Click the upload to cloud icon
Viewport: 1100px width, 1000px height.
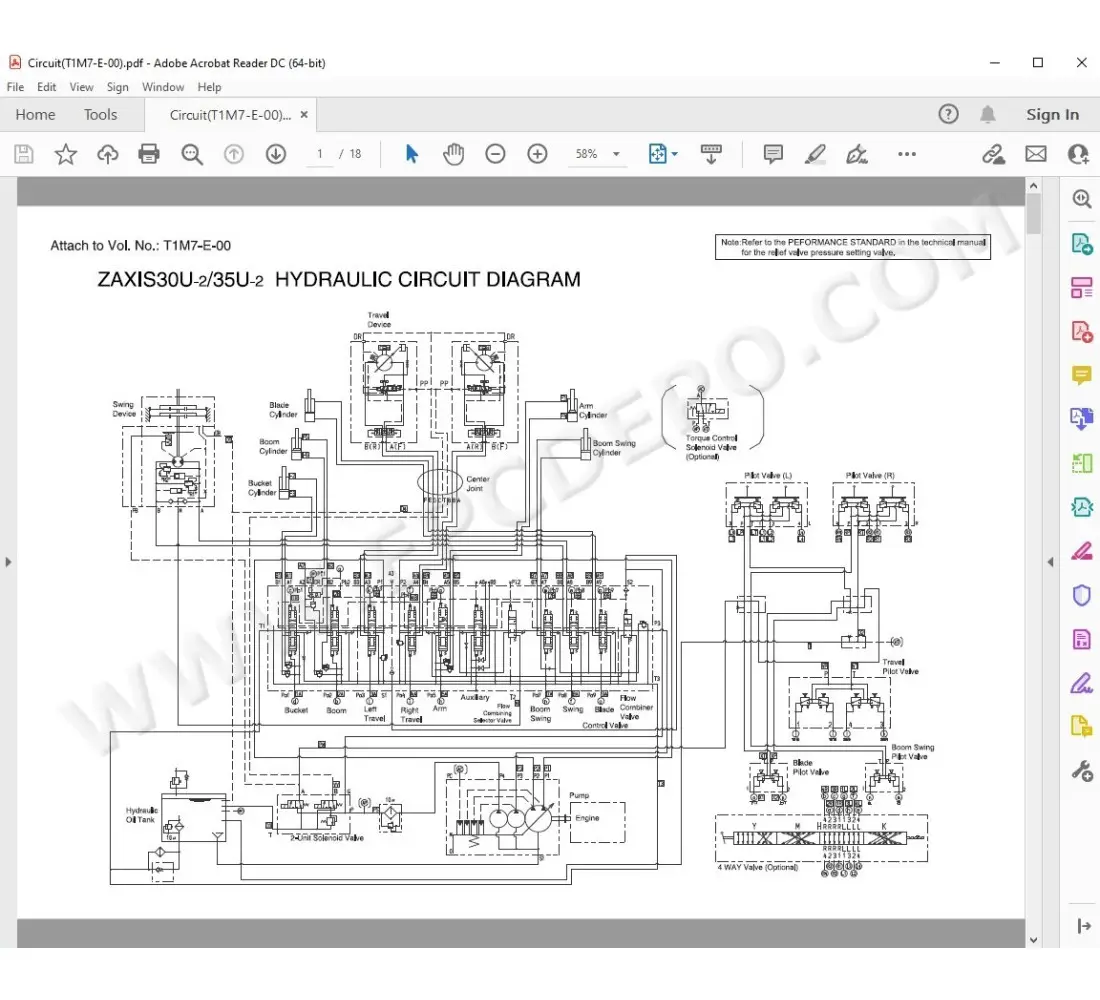click(x=107, y=154)
